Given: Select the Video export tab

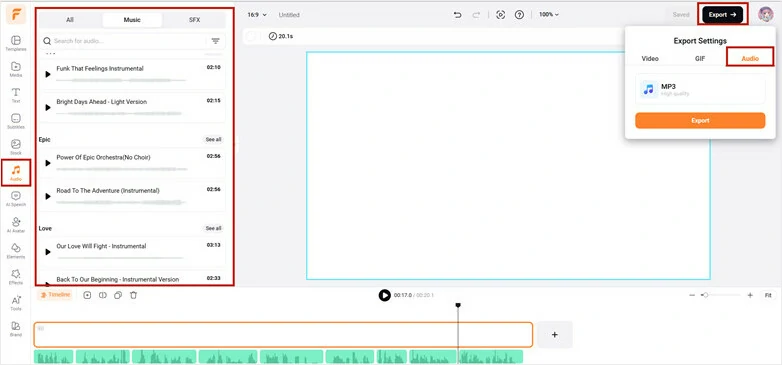Looking at the screenshot, I should click(x=650, y=58).
